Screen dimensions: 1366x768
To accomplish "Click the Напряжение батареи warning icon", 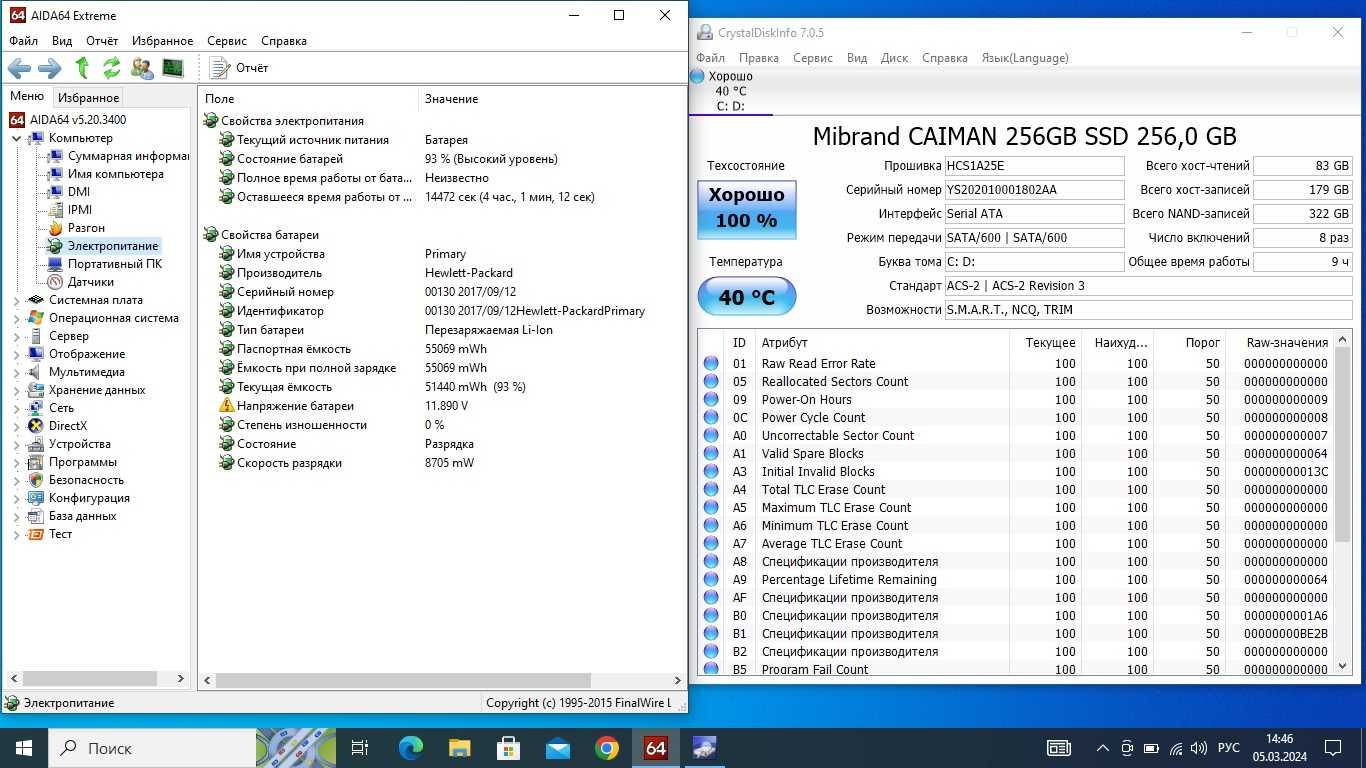I will (x=227, y=406).
